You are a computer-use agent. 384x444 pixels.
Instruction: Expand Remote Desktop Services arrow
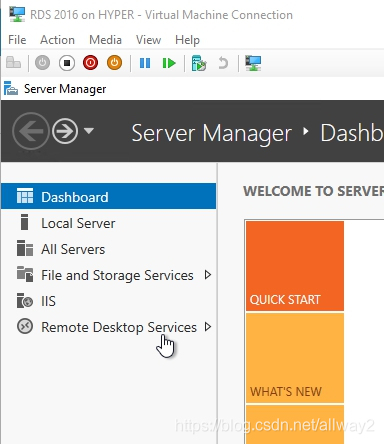point(208,327)
